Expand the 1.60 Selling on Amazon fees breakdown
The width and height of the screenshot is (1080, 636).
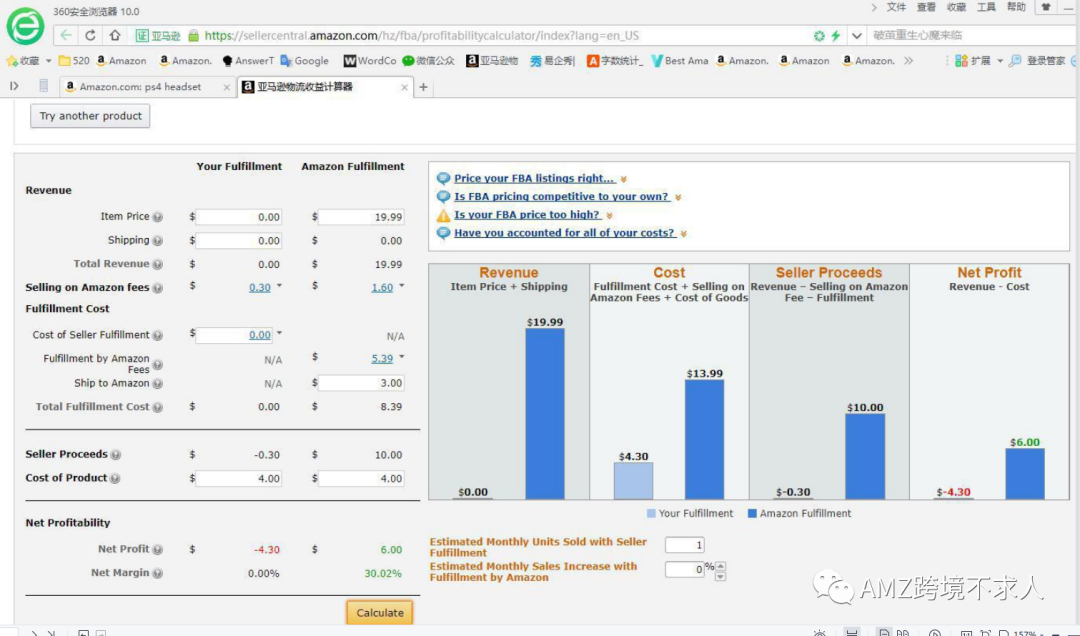(x=402, y=285)
